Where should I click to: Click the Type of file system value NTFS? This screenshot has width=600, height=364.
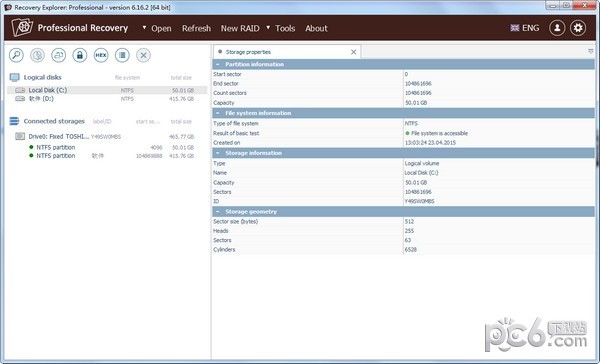coord(411,123)
